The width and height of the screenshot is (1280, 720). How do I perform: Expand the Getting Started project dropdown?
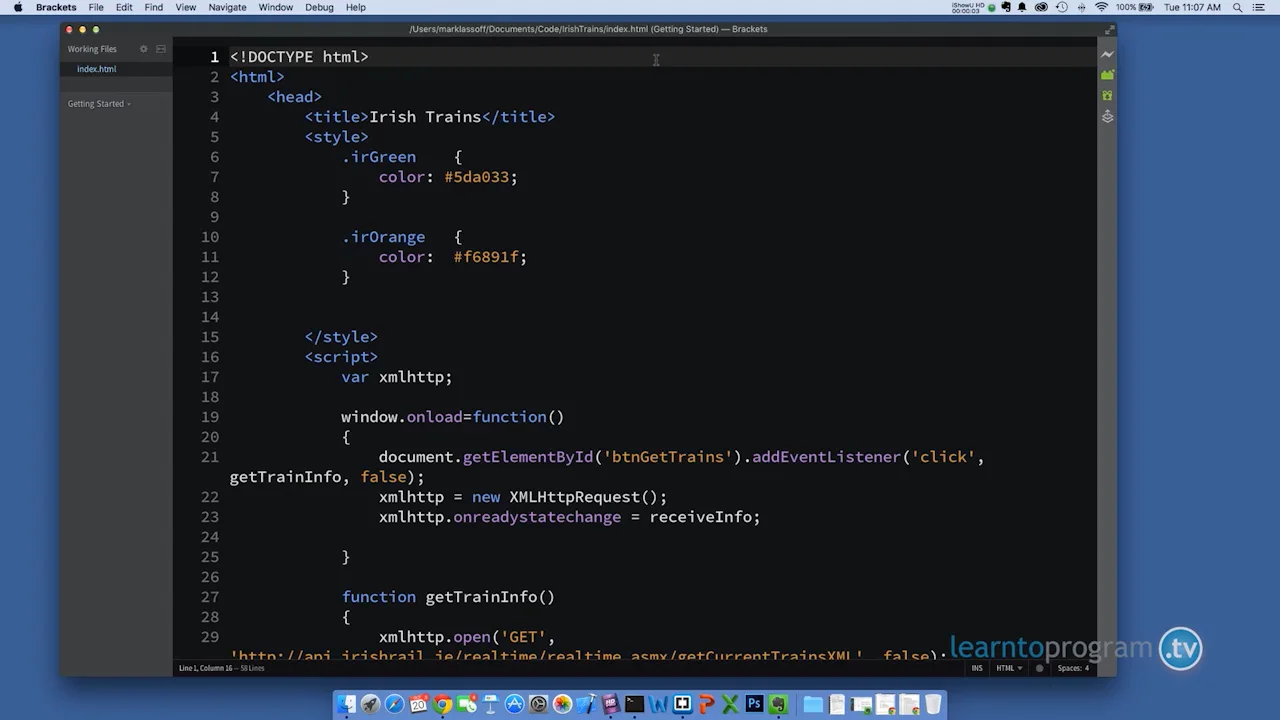99,104
